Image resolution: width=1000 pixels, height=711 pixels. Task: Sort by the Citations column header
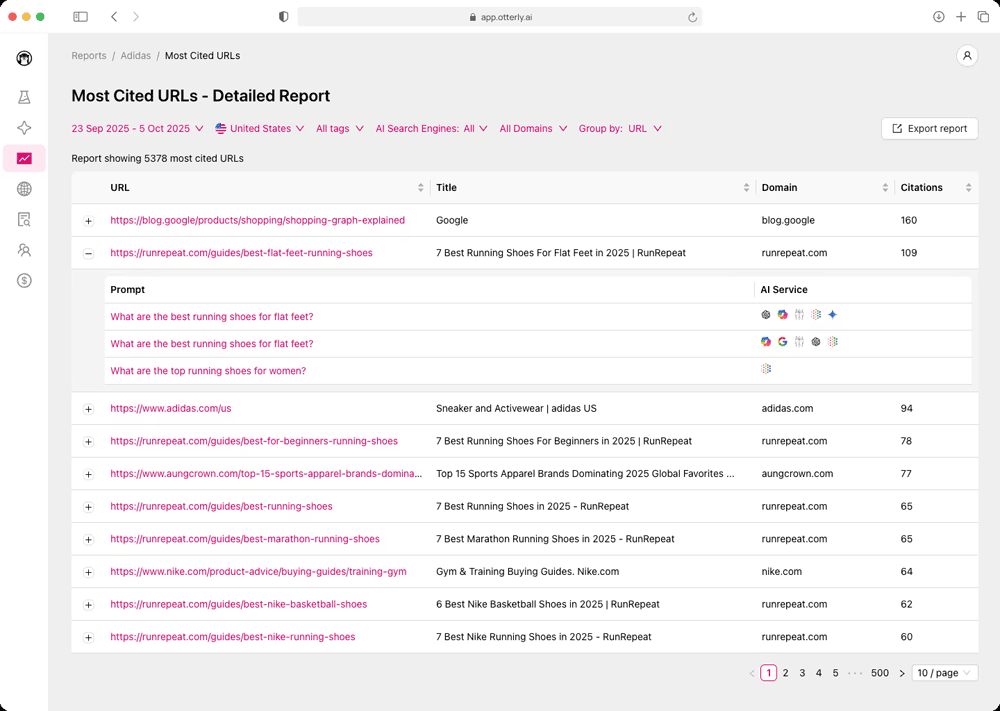click(921, 188)
